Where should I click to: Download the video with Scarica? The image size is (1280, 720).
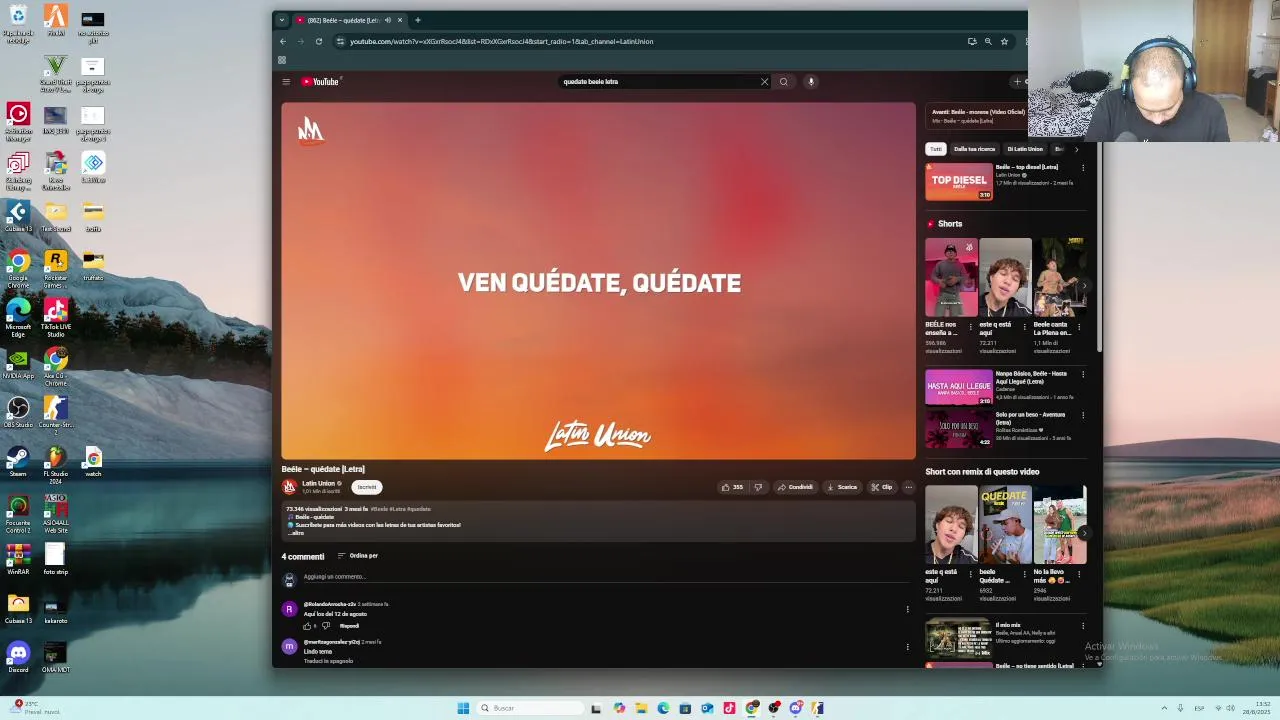pos(842,487)
